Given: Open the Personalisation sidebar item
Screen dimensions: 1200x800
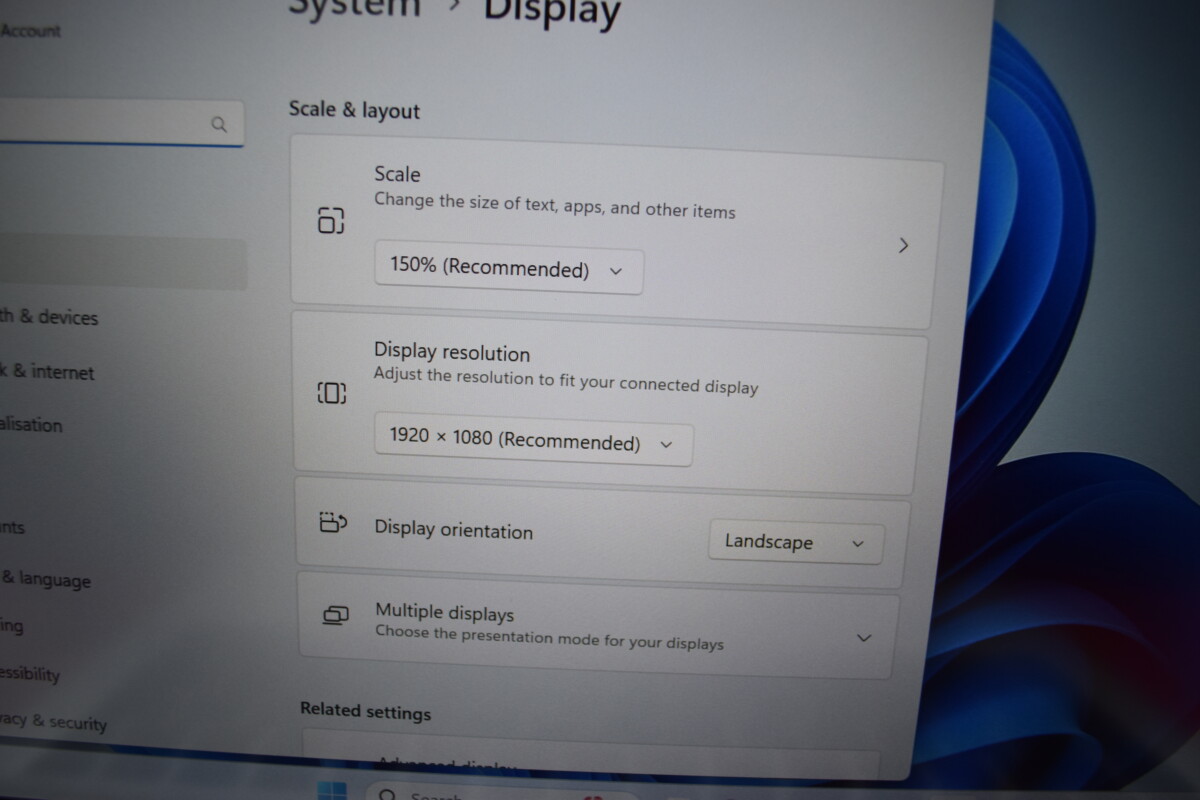Looking at the screenshot, I should coord(31,424).
